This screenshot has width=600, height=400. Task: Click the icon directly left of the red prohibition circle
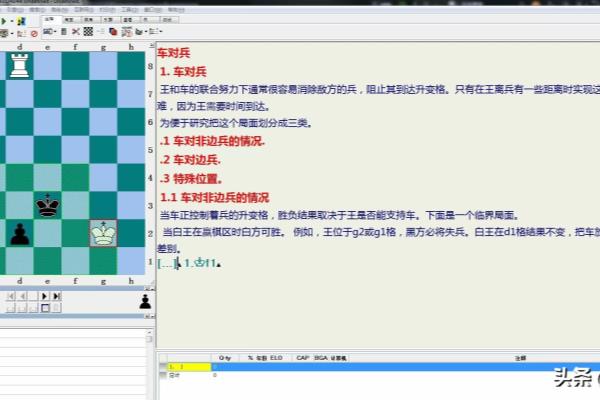(x=21, y=34)
